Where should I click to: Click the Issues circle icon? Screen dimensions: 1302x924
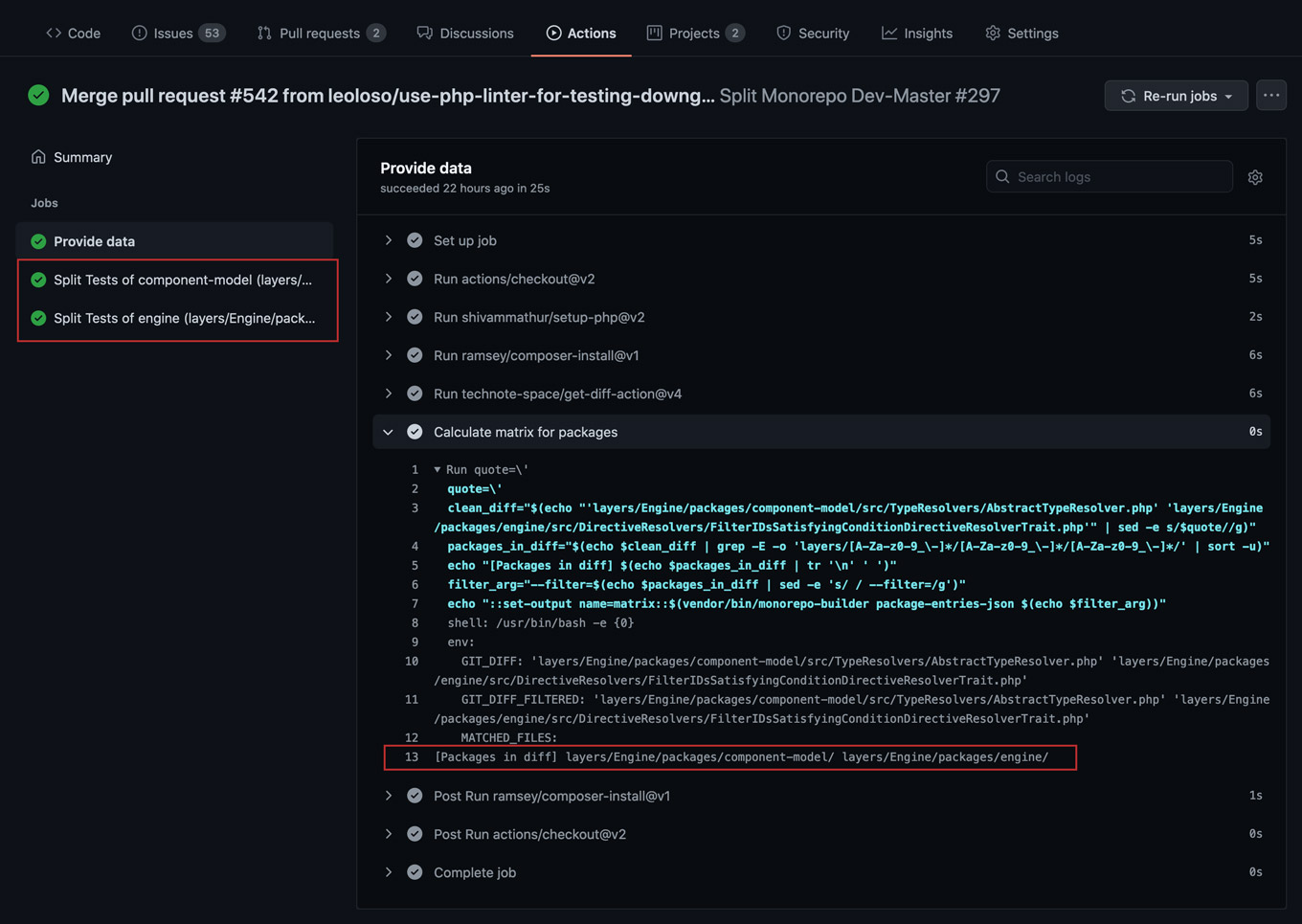pos(139,33)
